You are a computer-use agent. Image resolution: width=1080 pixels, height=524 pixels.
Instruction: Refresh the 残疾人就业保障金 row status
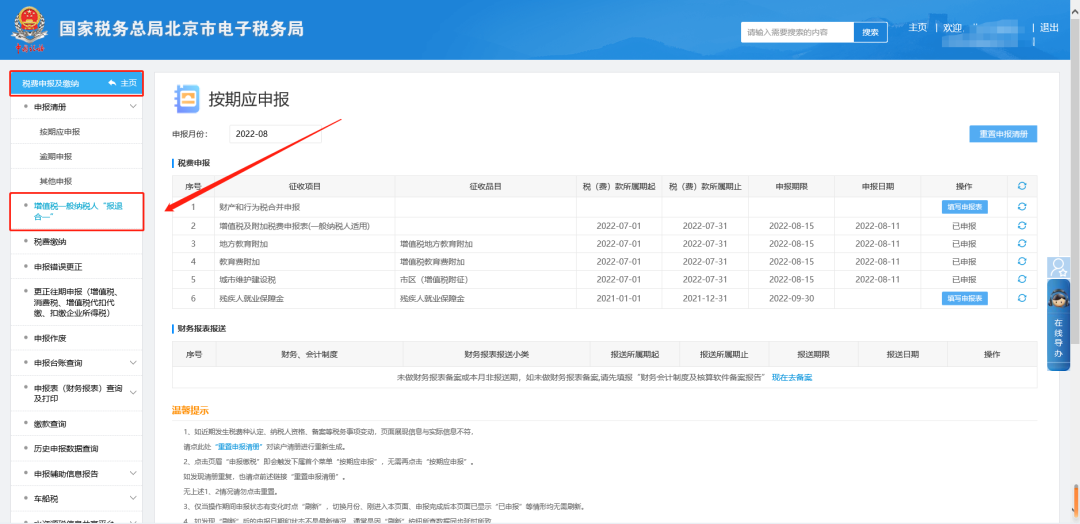[1021, 298]
